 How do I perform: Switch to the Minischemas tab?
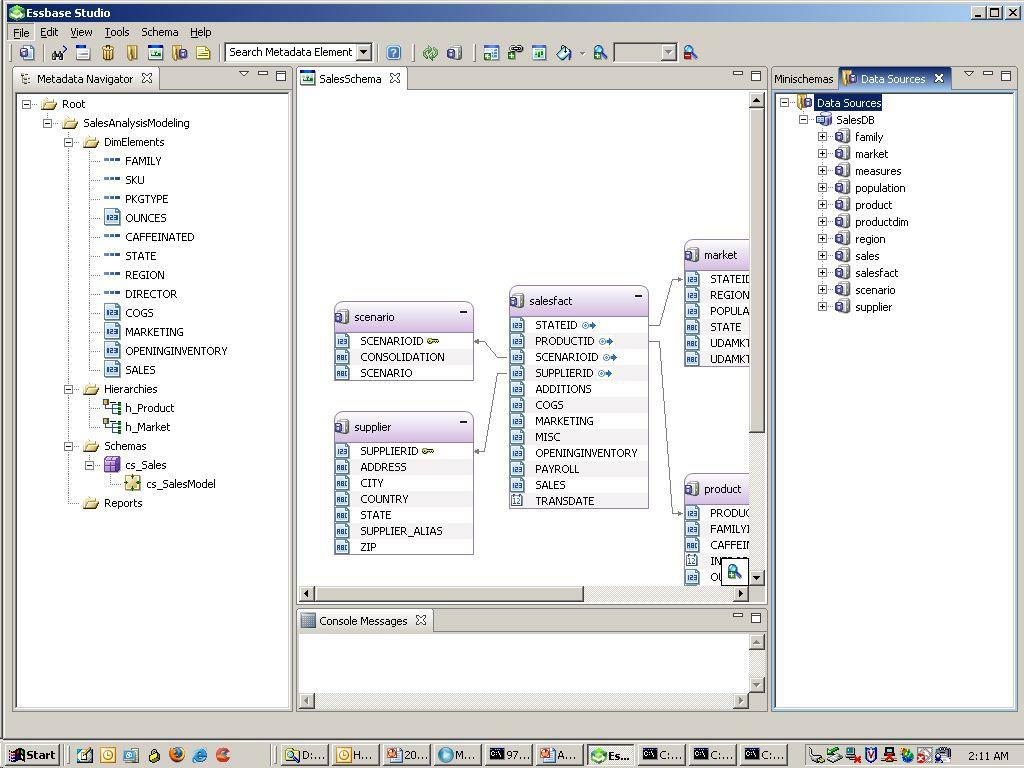[x=803, y=79]
